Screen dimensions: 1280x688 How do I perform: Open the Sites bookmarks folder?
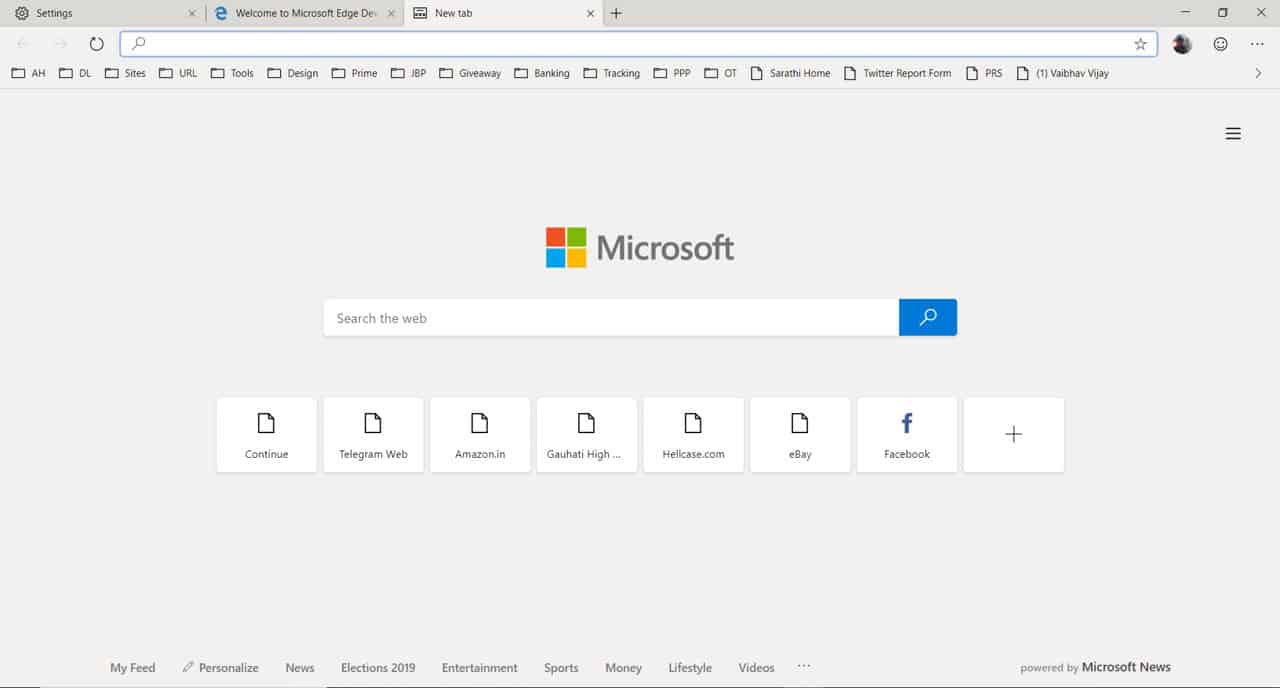pos(125,73)
